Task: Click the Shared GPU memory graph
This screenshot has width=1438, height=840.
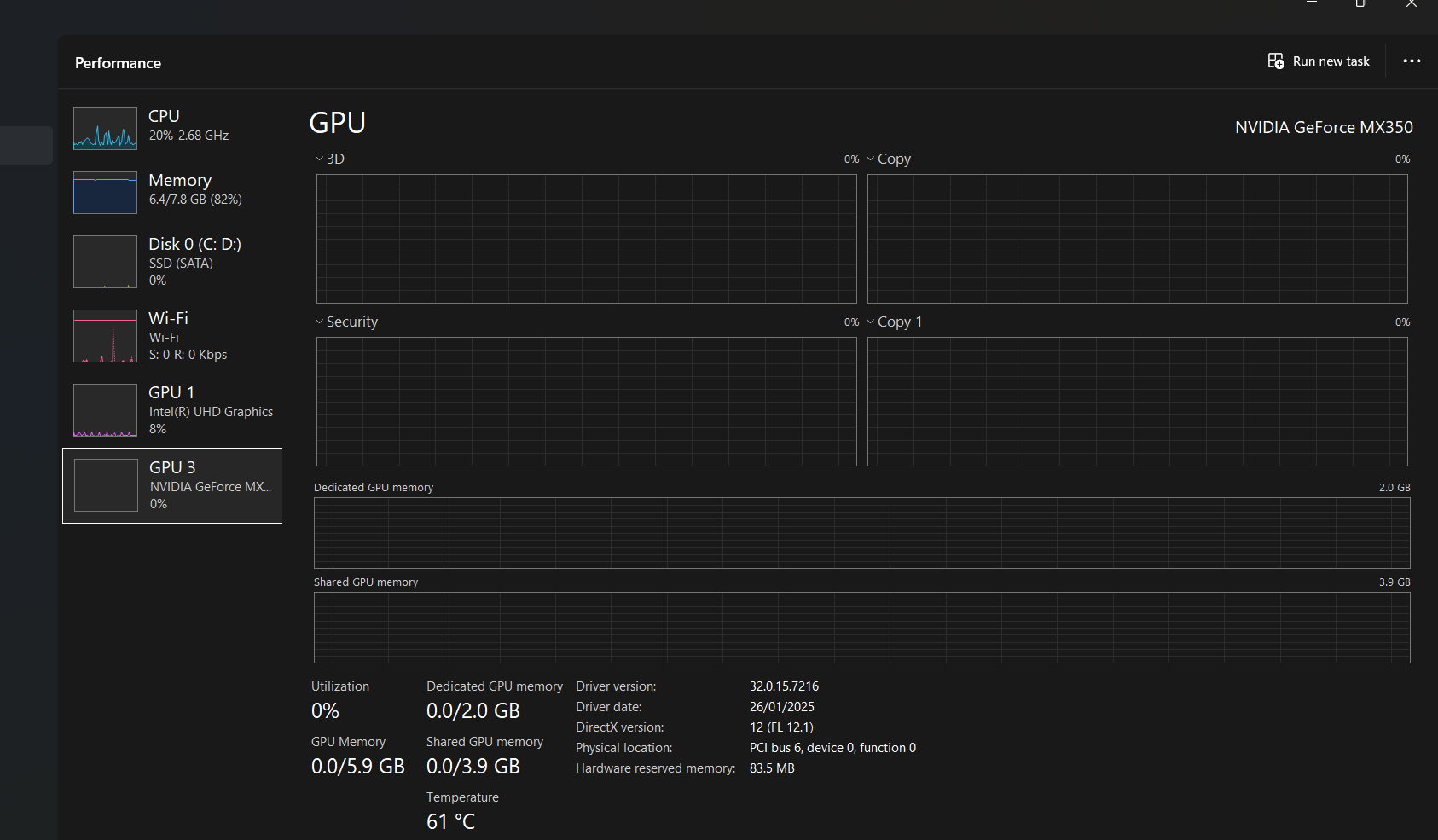Action: 861,628
